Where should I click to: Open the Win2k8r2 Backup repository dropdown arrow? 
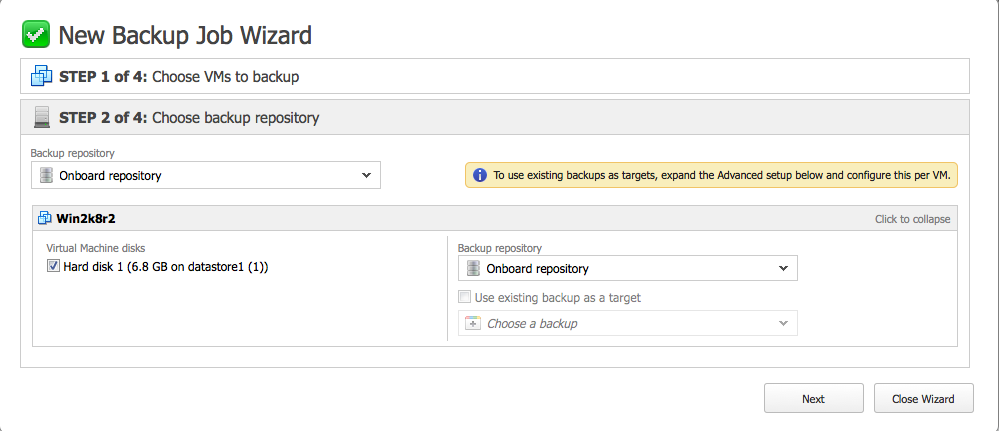click(x=784, y=268)
